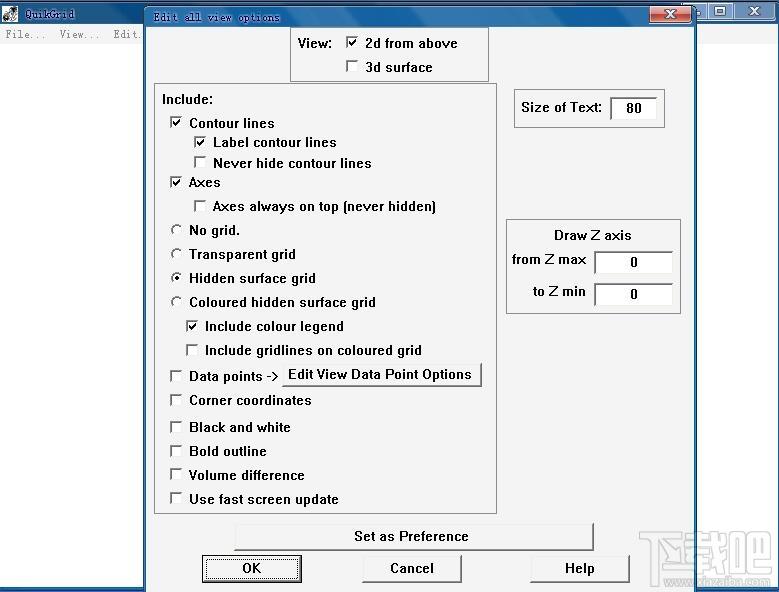Choose Transparent grid radio button
This screenshot has width=779, height=592.
pyautogui.click(x=176, y=254)
